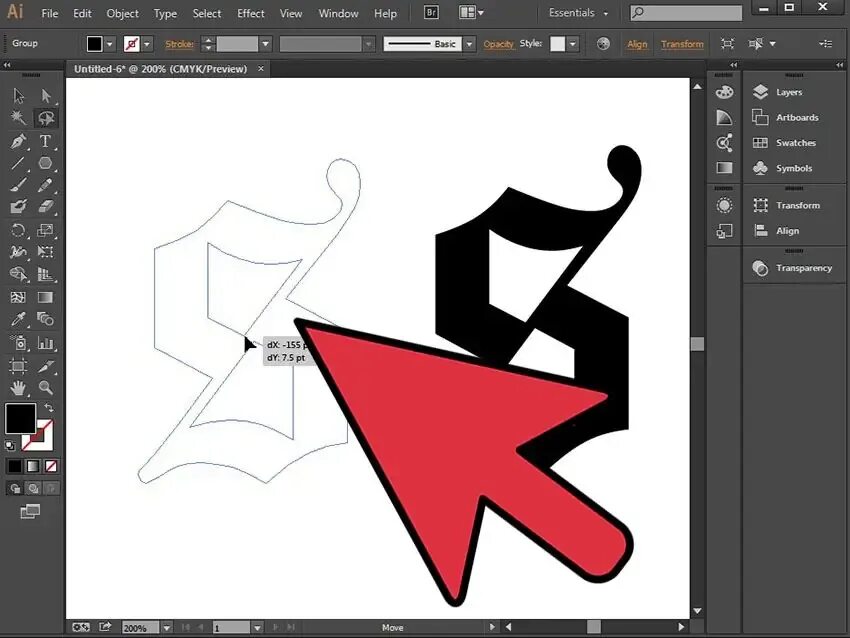Click in the search field
The height and width of the screenshot is (638, 850).
click(x=686, y=12)
